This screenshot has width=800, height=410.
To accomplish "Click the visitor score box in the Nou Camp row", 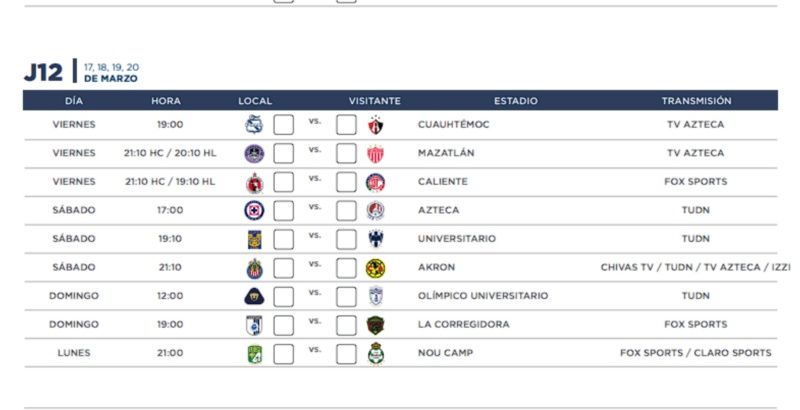I will 346,353.
